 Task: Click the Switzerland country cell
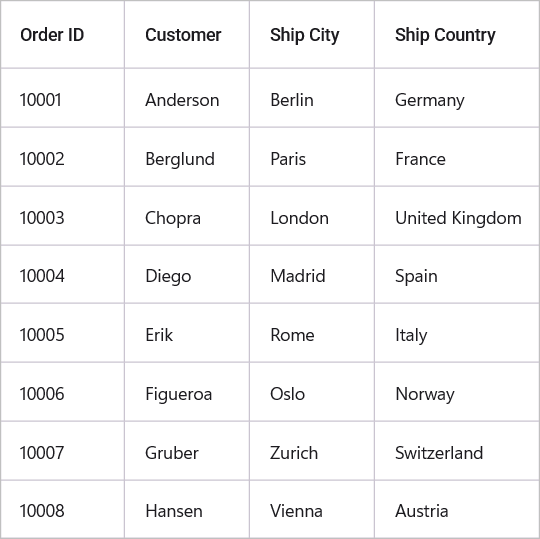coord(457,451)
